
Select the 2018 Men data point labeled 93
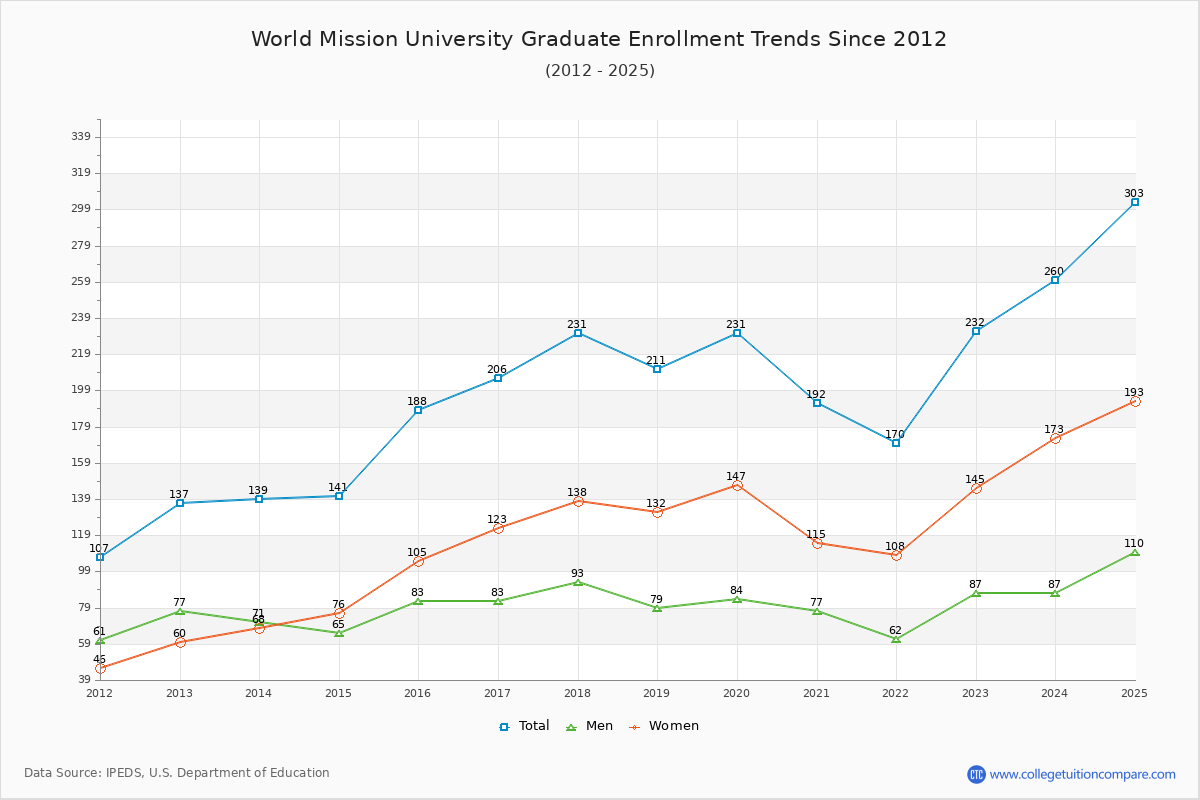point(578,582)
